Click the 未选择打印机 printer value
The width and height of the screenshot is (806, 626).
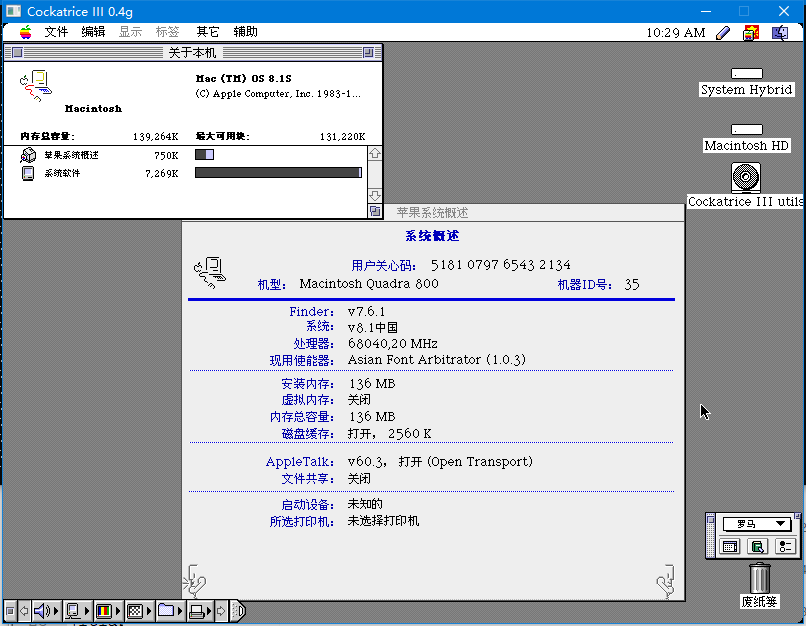pos(383,521)
